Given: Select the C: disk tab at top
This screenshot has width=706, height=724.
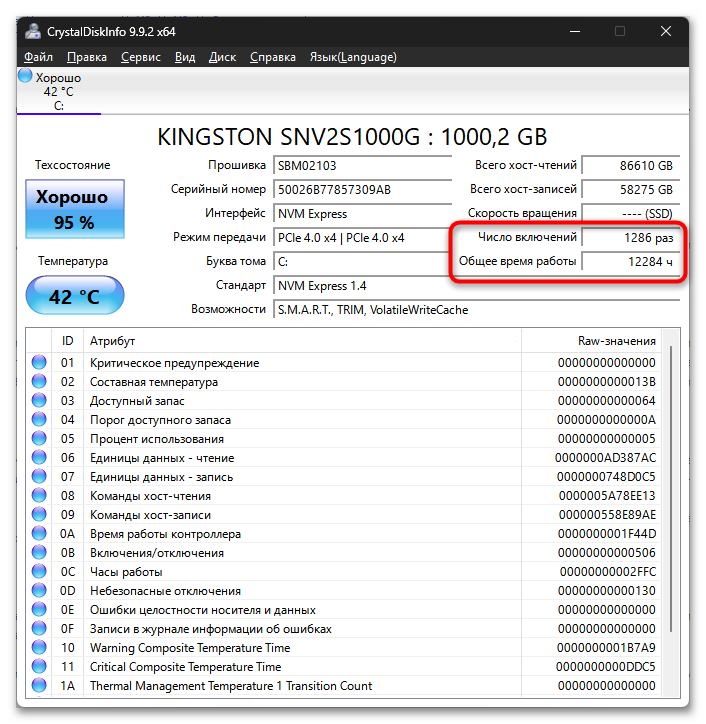Looking at the screenshot, I should click(x=58, y=91).
